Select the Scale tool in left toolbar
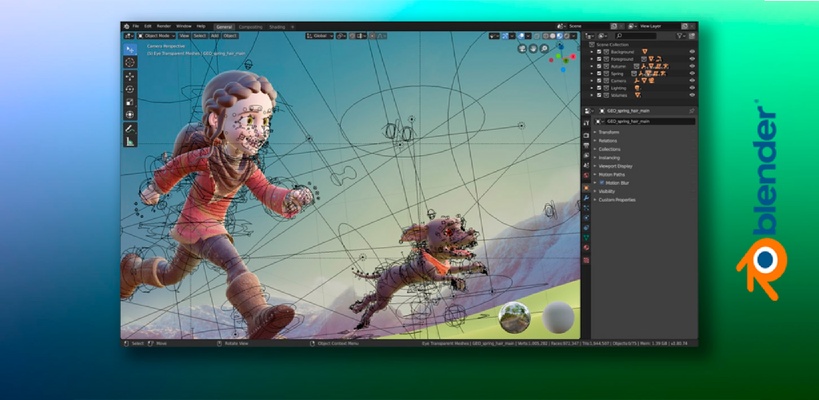The height and width of the screenshot is (400, 819). pos(130,102)
